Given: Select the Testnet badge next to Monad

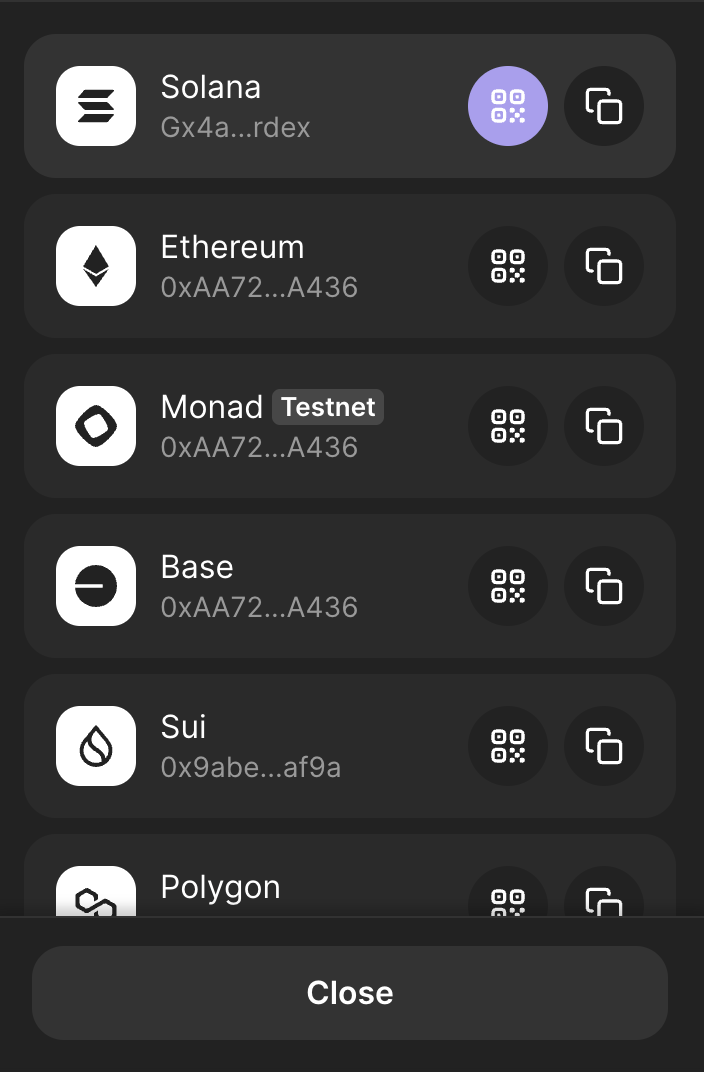Looking at the screenshot, I should click(x=328, y=407).
